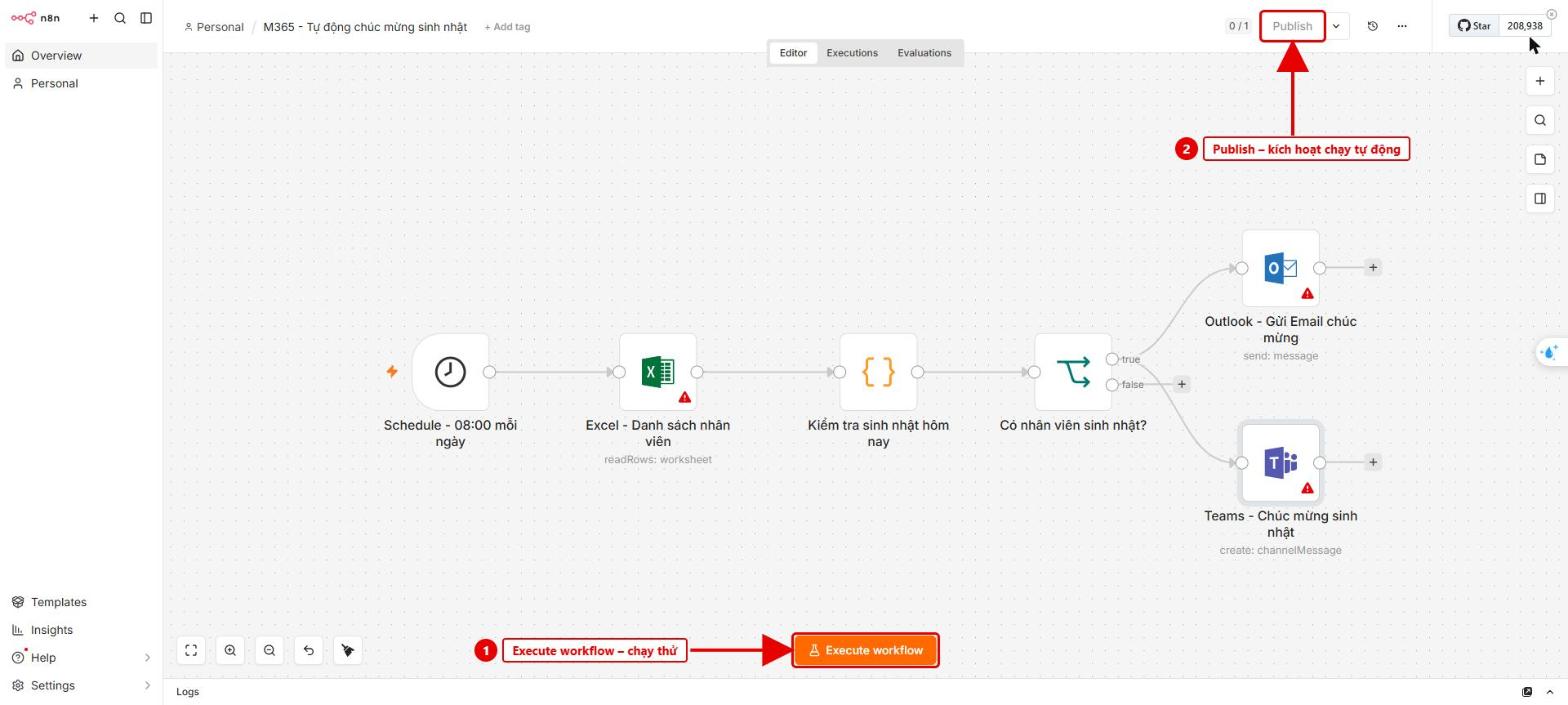The height and width of the screenshot is (705, 1568).
Task: Click the tidy up workflow button
Action: pyautogui.click(x=347, y=650)
